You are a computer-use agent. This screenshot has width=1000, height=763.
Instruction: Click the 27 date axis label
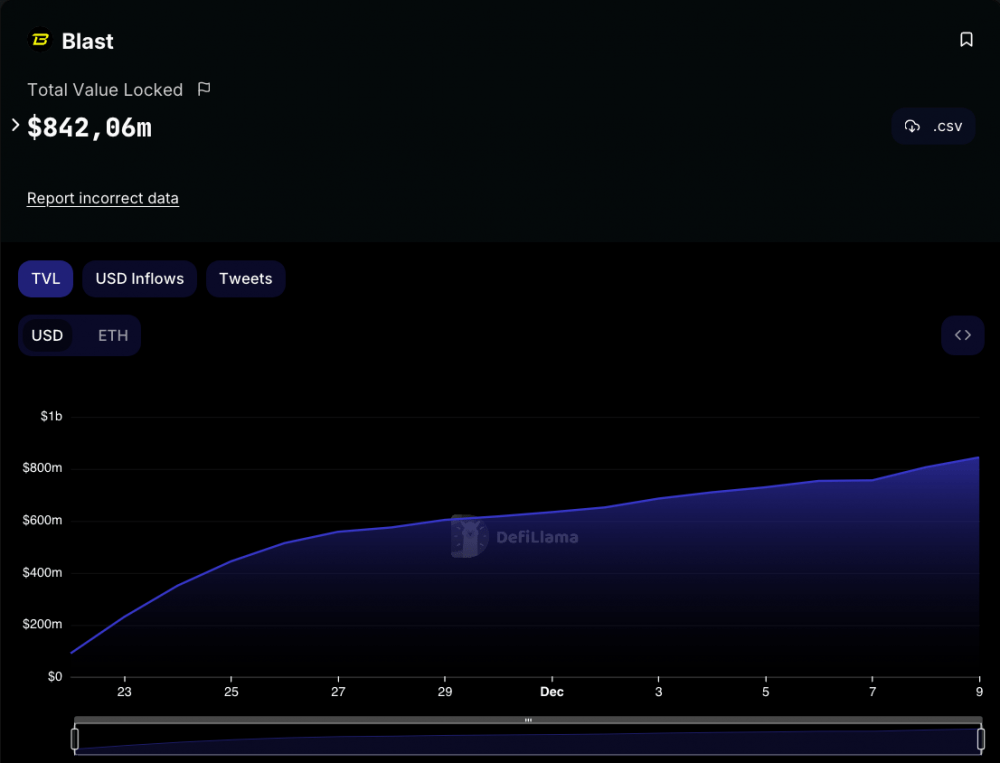pos(338,692)
